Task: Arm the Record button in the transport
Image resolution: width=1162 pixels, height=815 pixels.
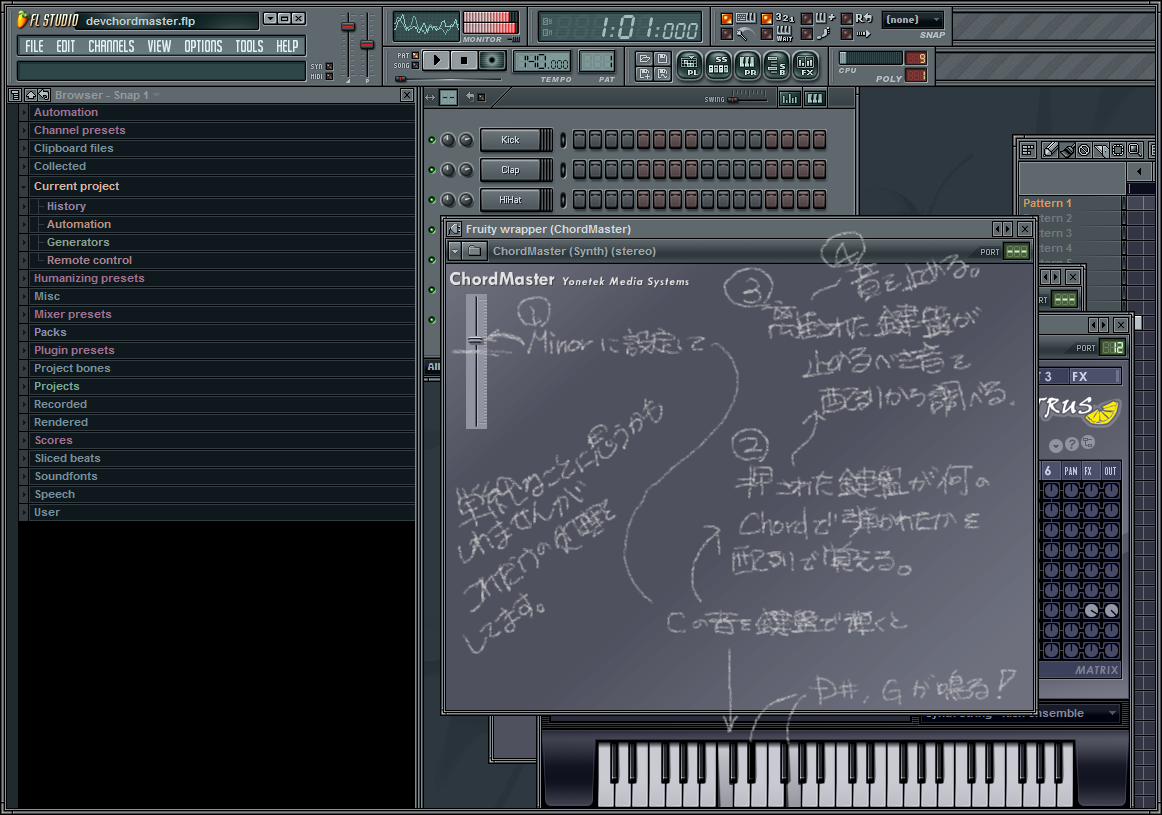Action: pos(491,60)
